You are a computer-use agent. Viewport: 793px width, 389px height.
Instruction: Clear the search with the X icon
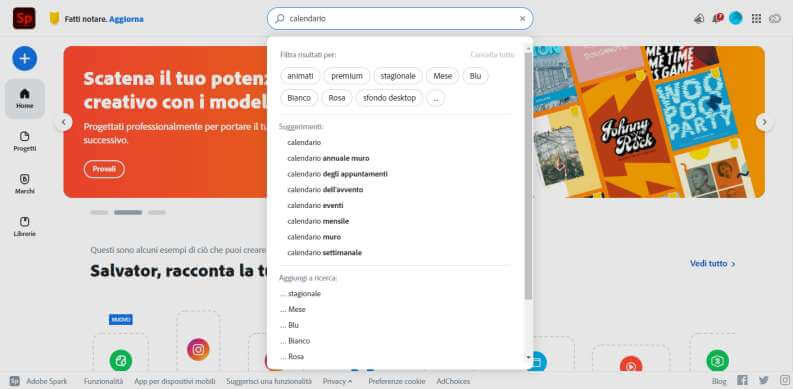[x=522, y=19]
